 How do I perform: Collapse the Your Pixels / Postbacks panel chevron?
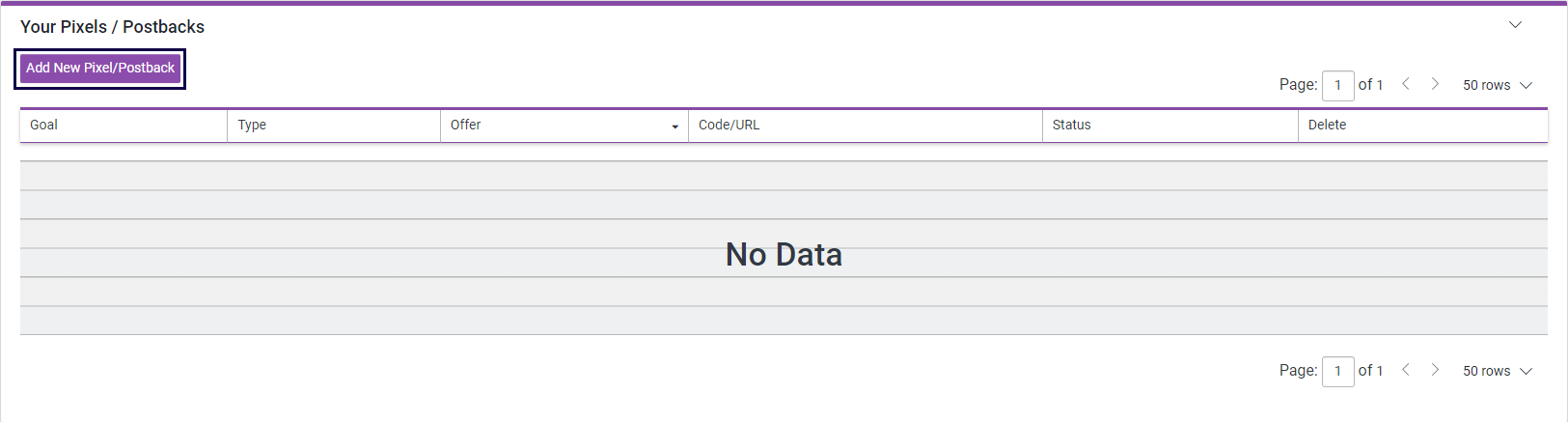1515,25
